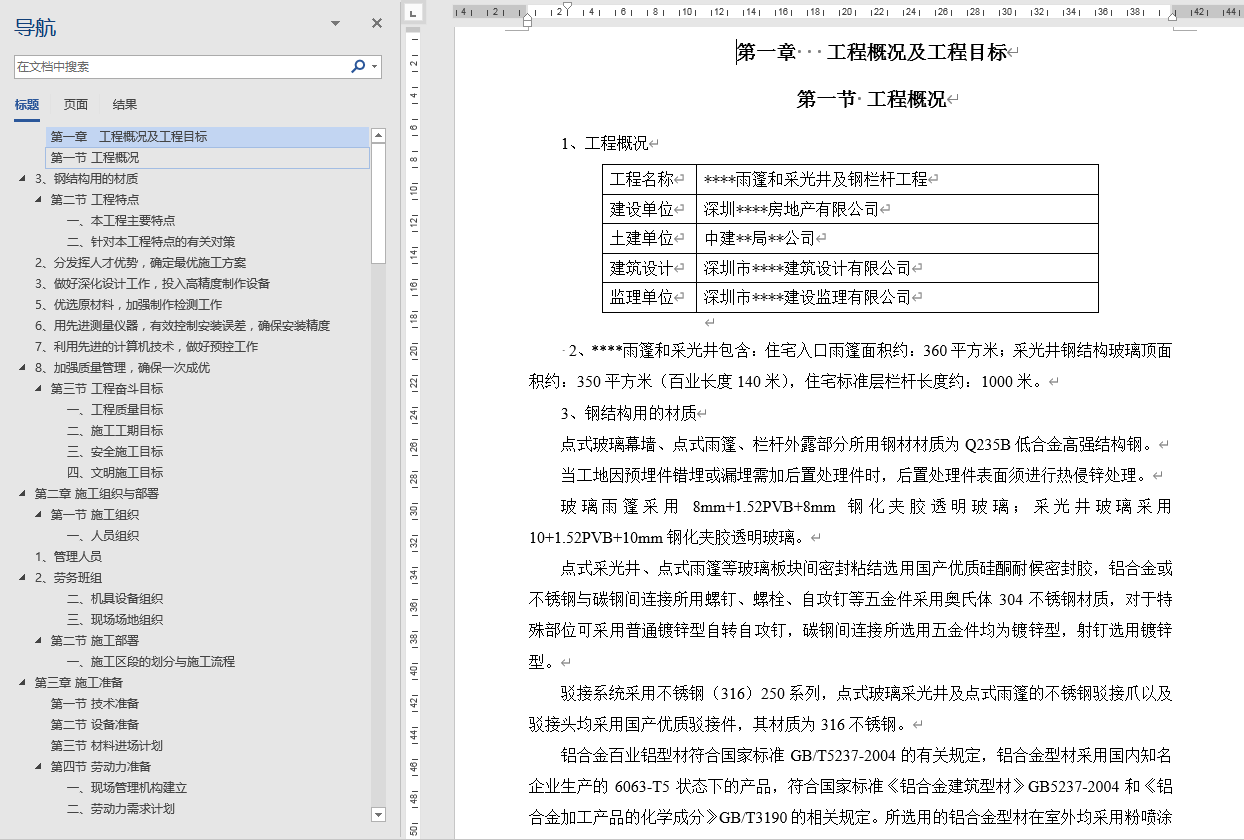Screen dimensions: 1244x840
Task: Close the navigation pane with X icon
Action: tap(376, 22)
